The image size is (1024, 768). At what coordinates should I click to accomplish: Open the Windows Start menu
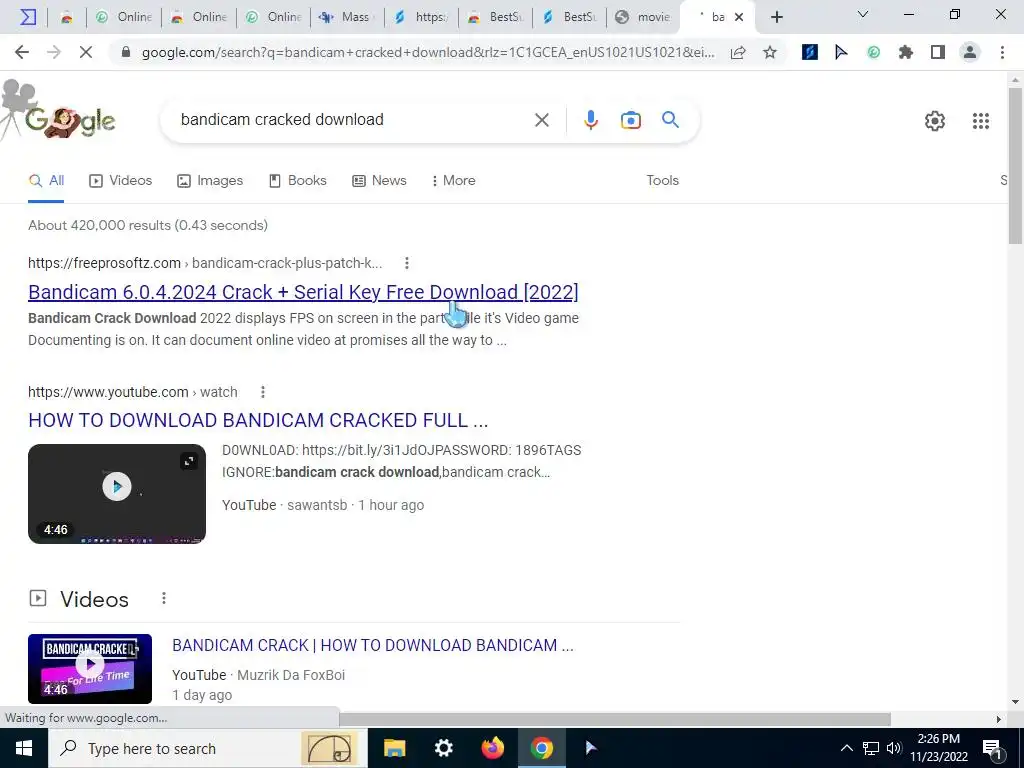24,748
